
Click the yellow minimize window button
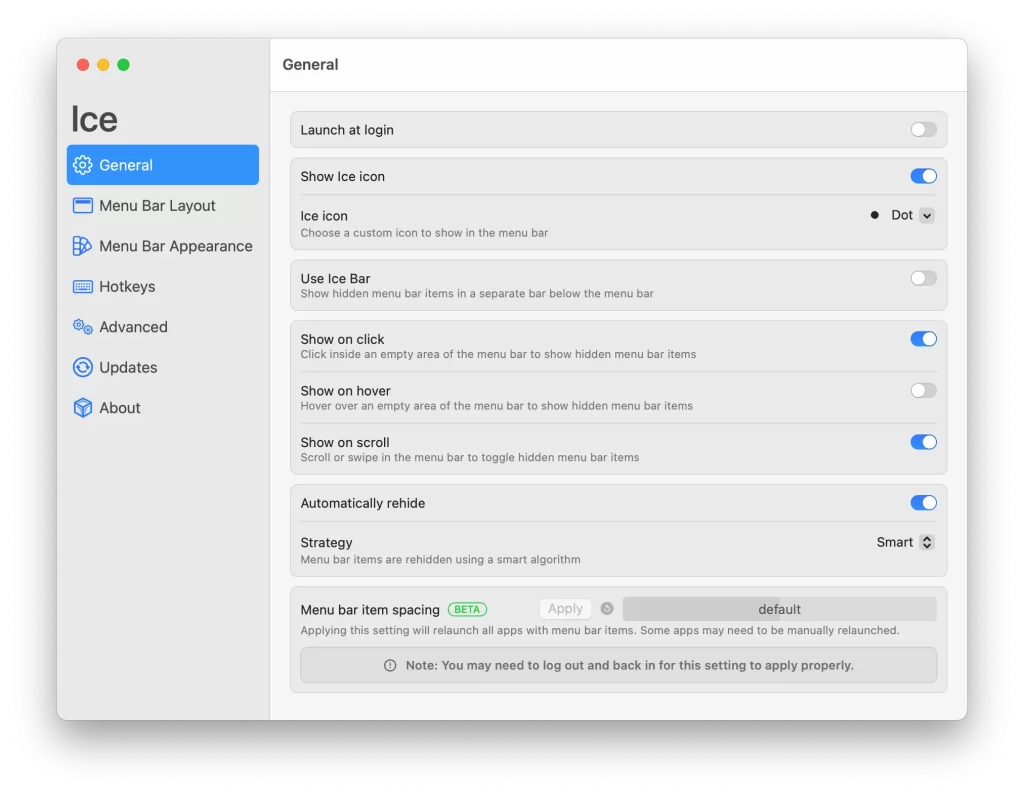(x=103, y=65)
